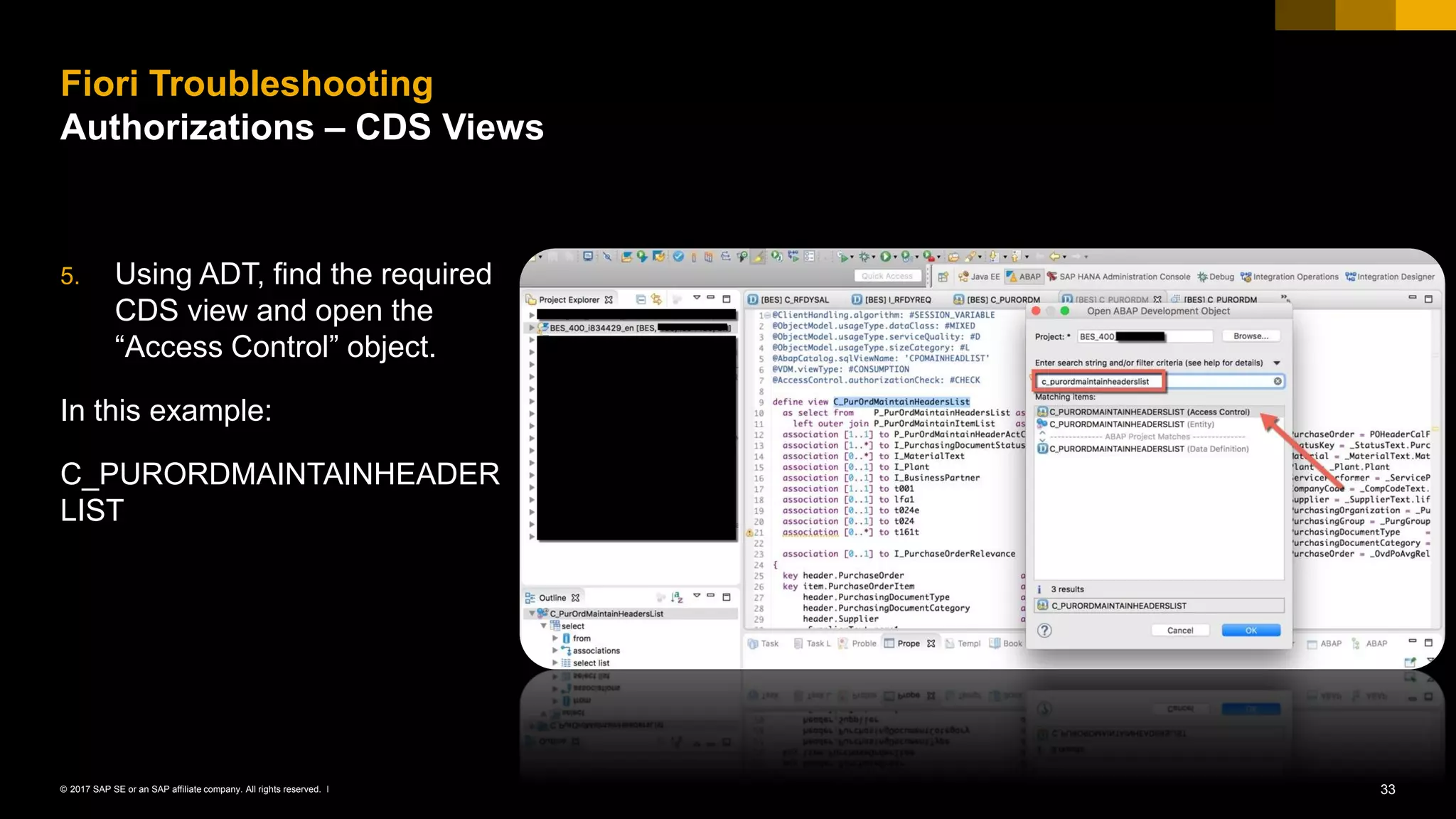Open the Templates view tab

pos(963,643)
